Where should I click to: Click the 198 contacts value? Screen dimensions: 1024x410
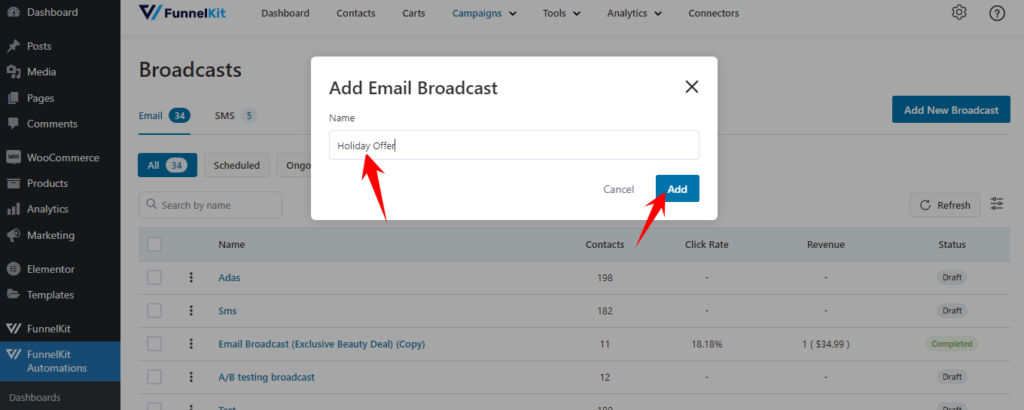pos(605,277)
